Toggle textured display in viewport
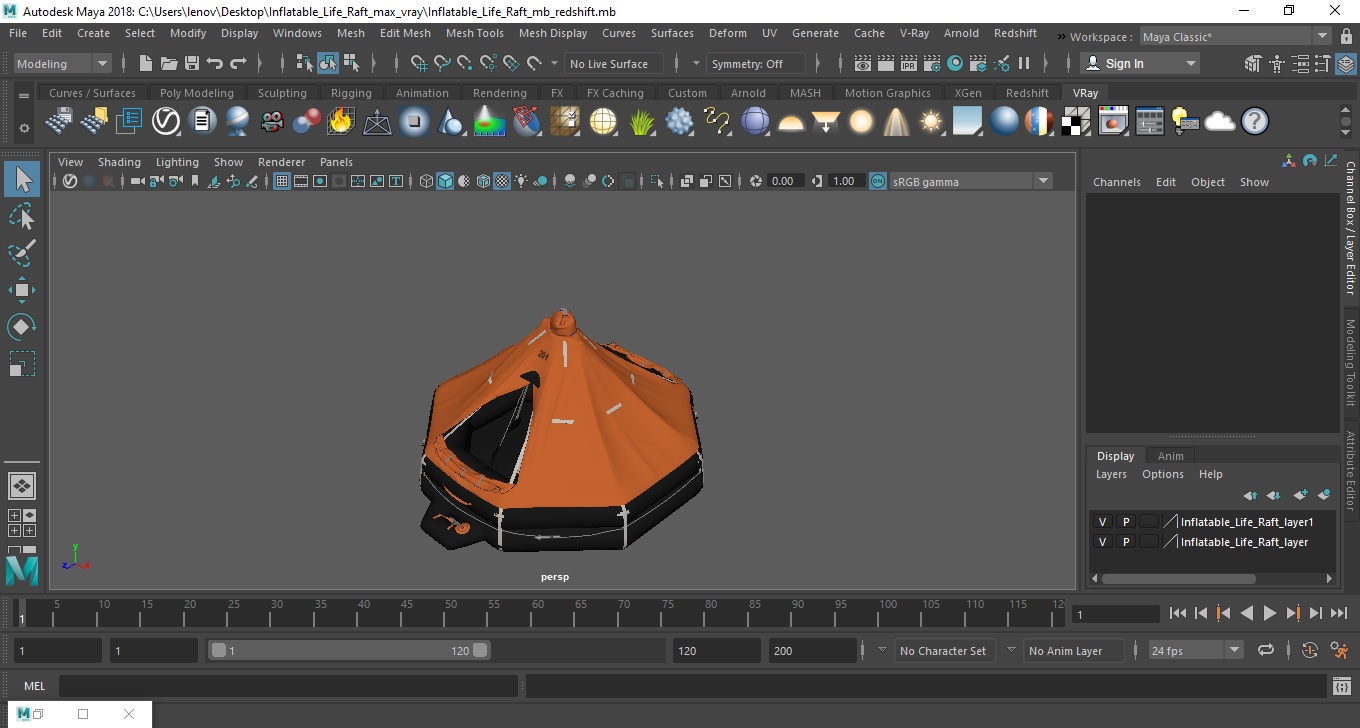The image size is (1360, 728). tap(502, 181)
